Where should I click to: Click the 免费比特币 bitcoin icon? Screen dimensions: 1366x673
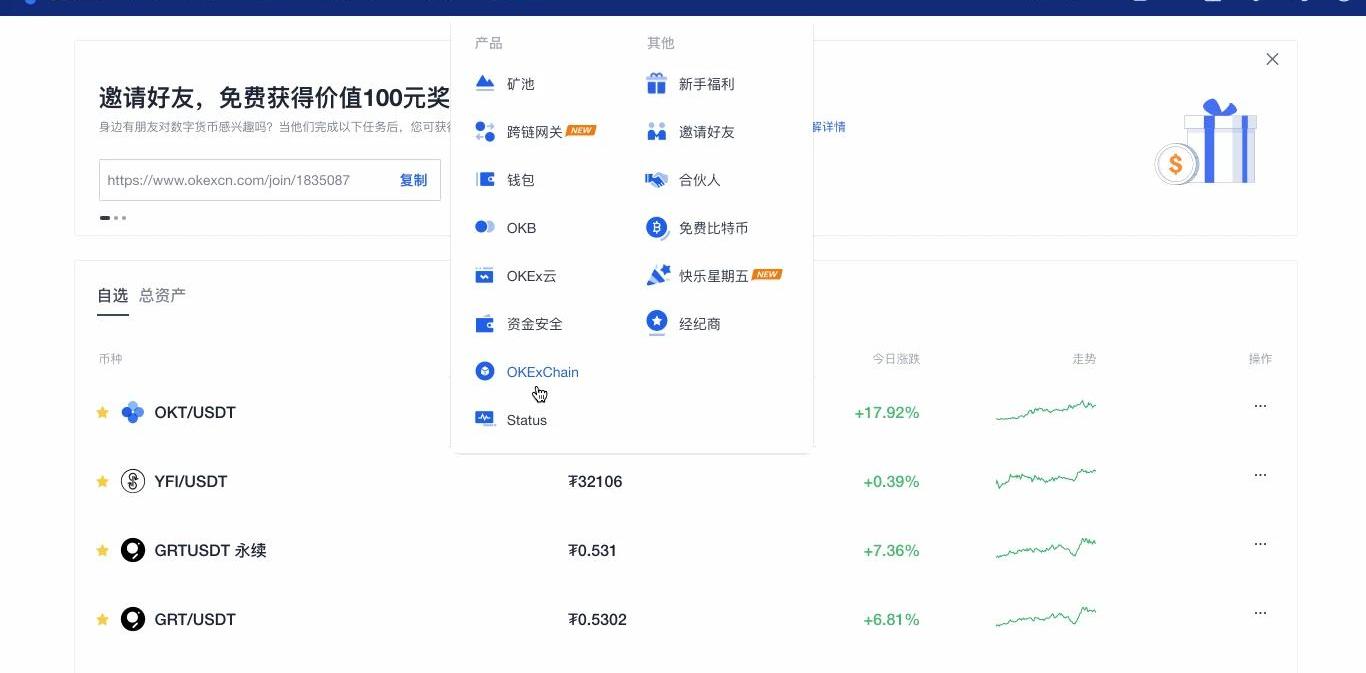tap(657, 228)
